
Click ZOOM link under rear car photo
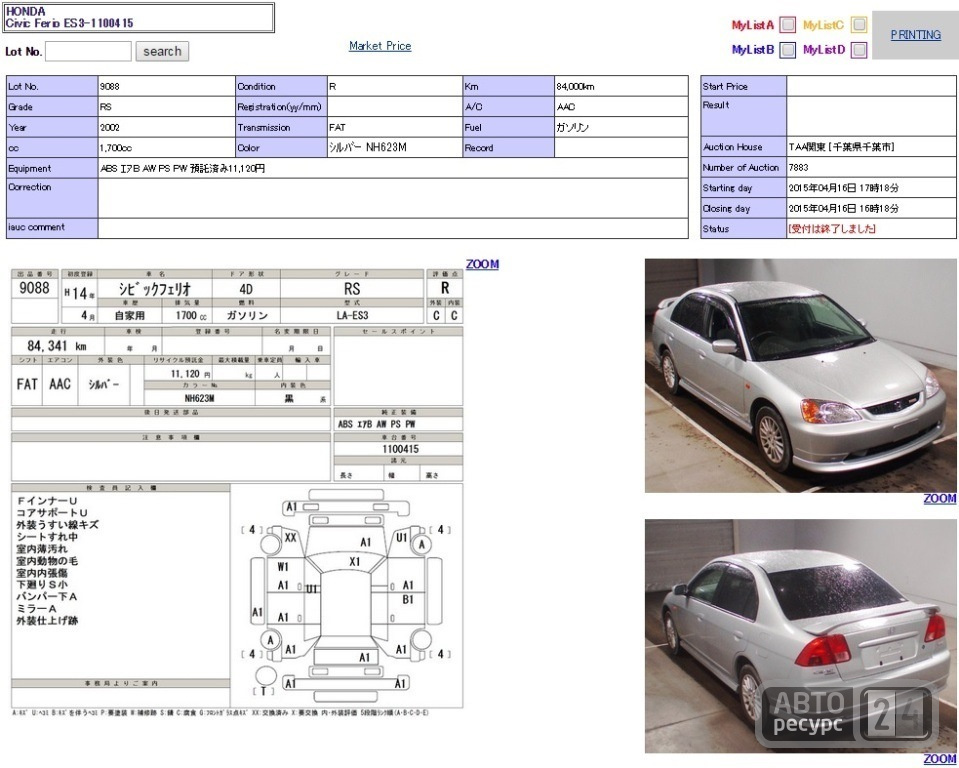939,759
